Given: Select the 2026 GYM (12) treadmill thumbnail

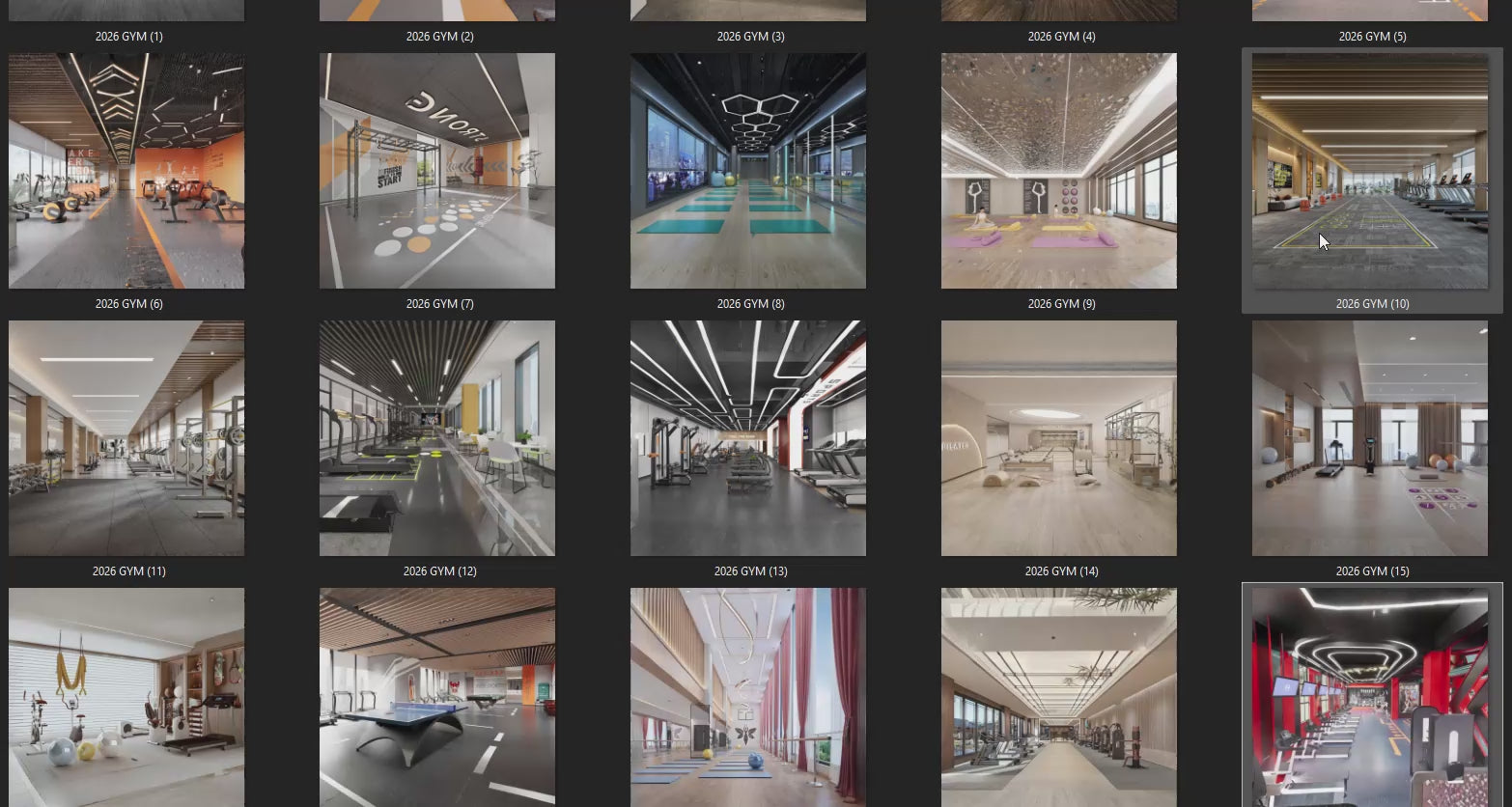Looking at the screenshot, I should [x=437, y=438].
